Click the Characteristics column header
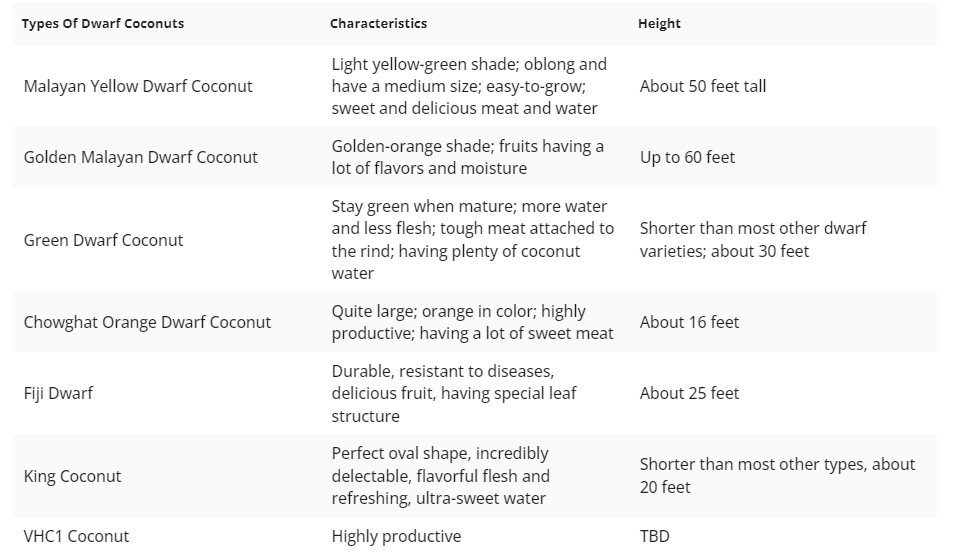Viewport: 953px width, 556px height. coord(378,24)
